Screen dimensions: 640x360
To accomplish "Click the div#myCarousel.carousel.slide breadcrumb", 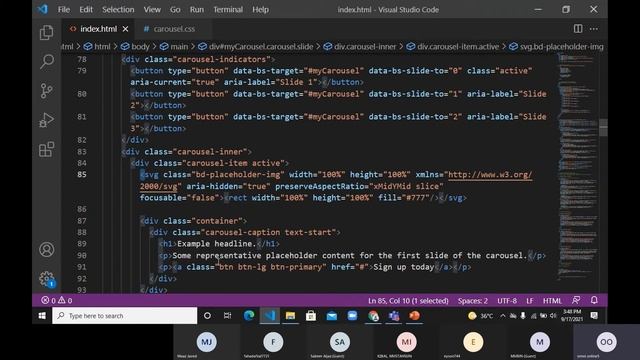I will [x=256, y=47].
